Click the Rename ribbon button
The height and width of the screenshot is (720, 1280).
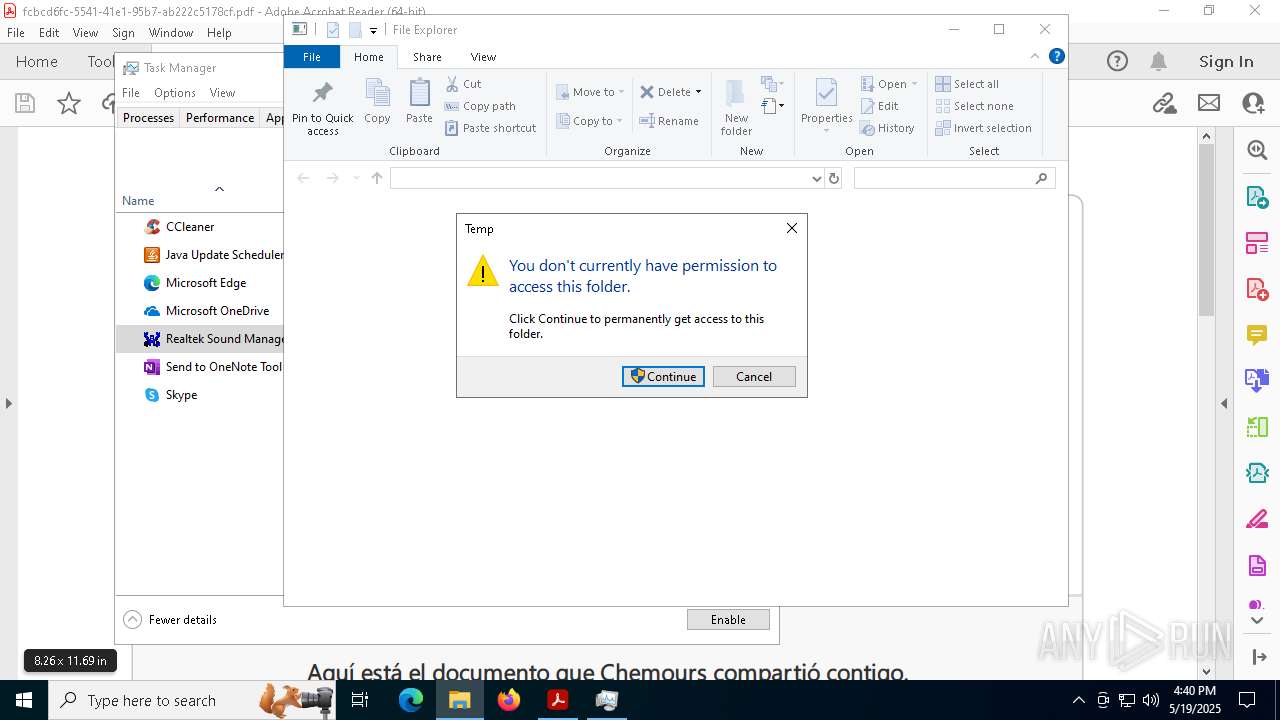tap(669, 121)
